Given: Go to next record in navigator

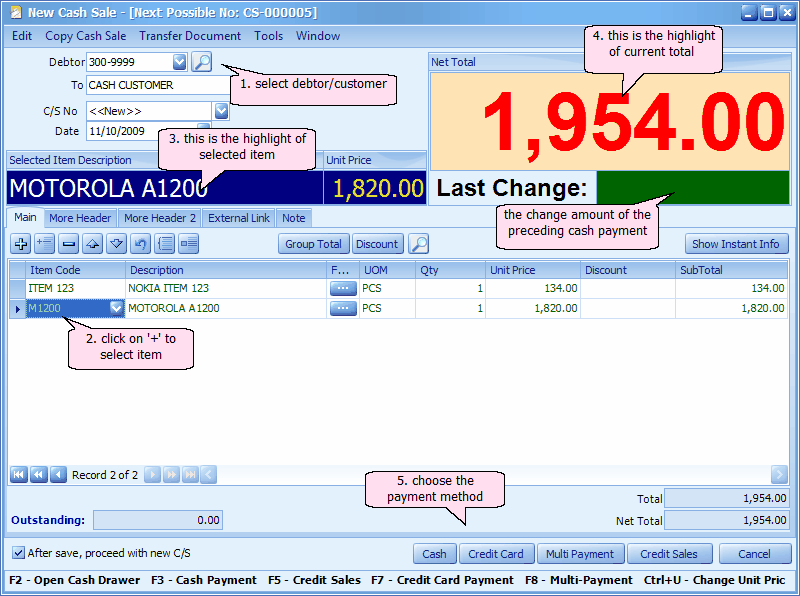Looking at the screenshot, I should (x=153, y=475).
